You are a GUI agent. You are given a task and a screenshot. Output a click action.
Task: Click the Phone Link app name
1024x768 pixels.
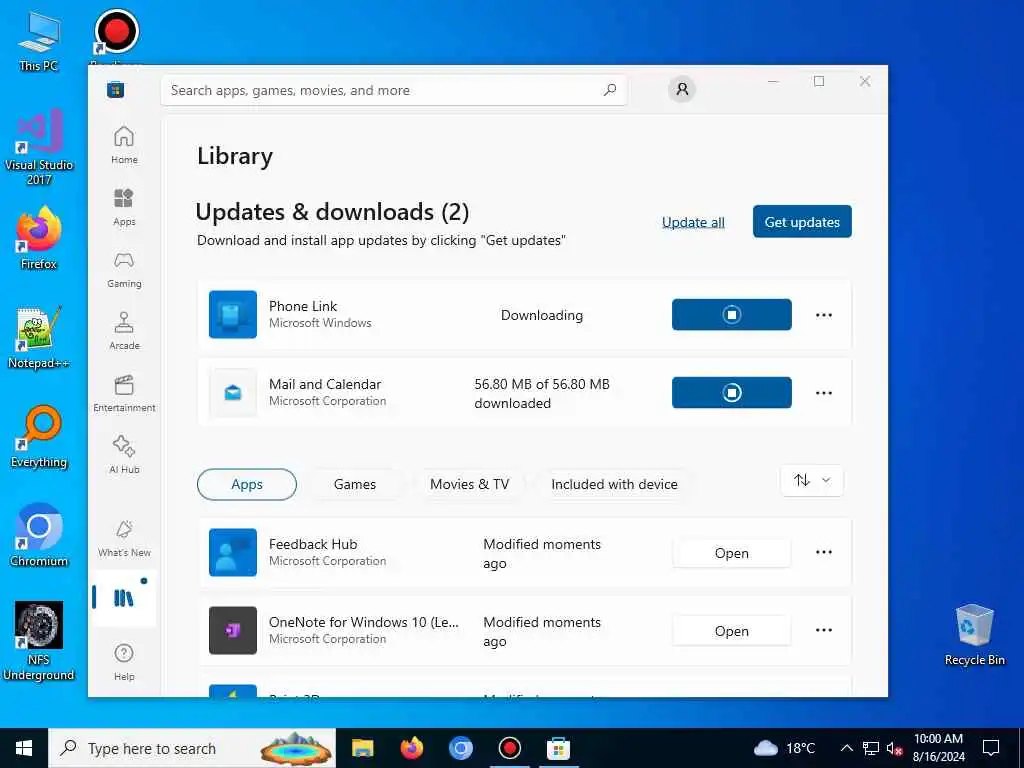(x=303, y=306)
